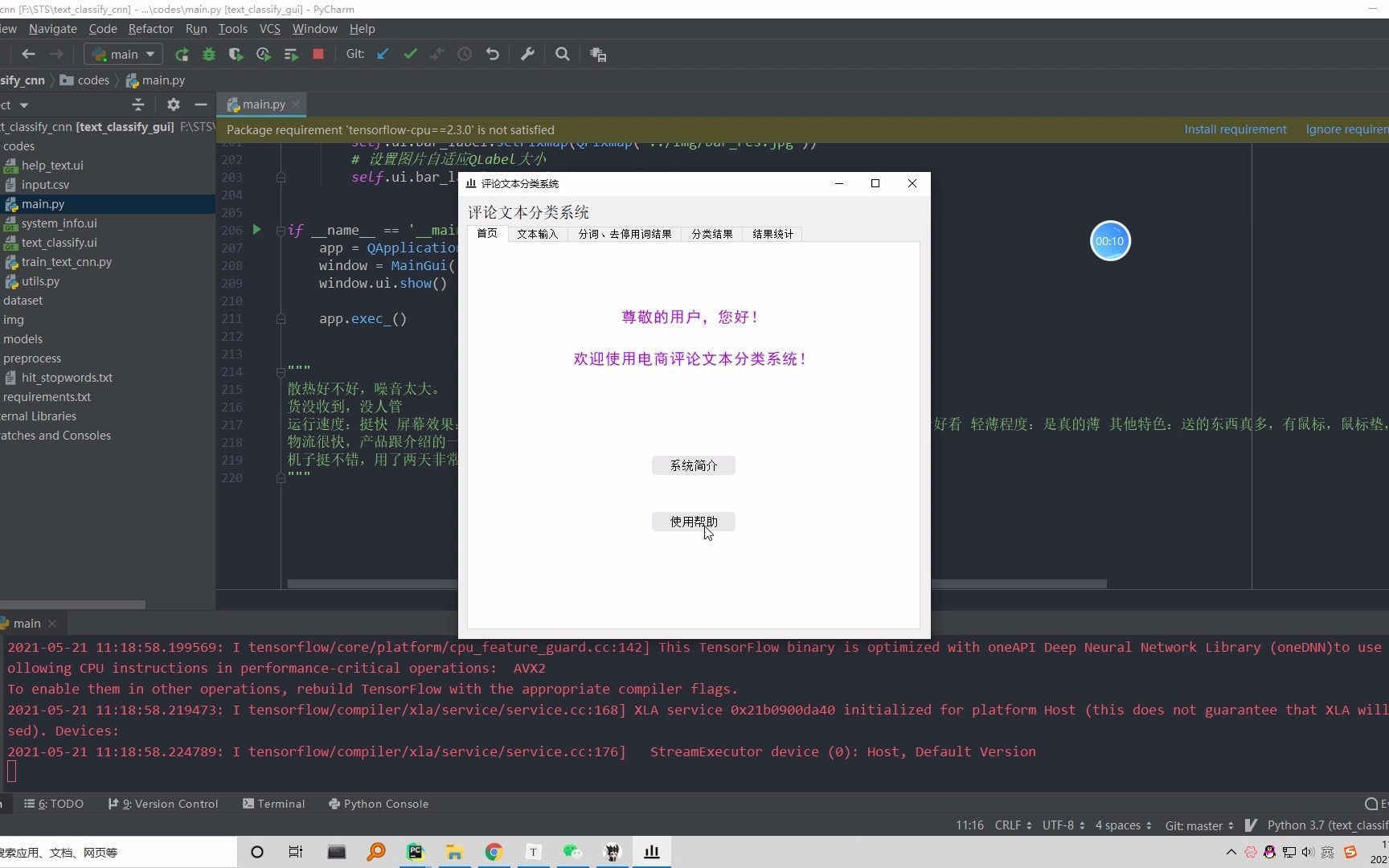Viewport: 1389px width, 868px height.
Task: Click Search Everywhere magnifier icon
Action: point(563,54)
